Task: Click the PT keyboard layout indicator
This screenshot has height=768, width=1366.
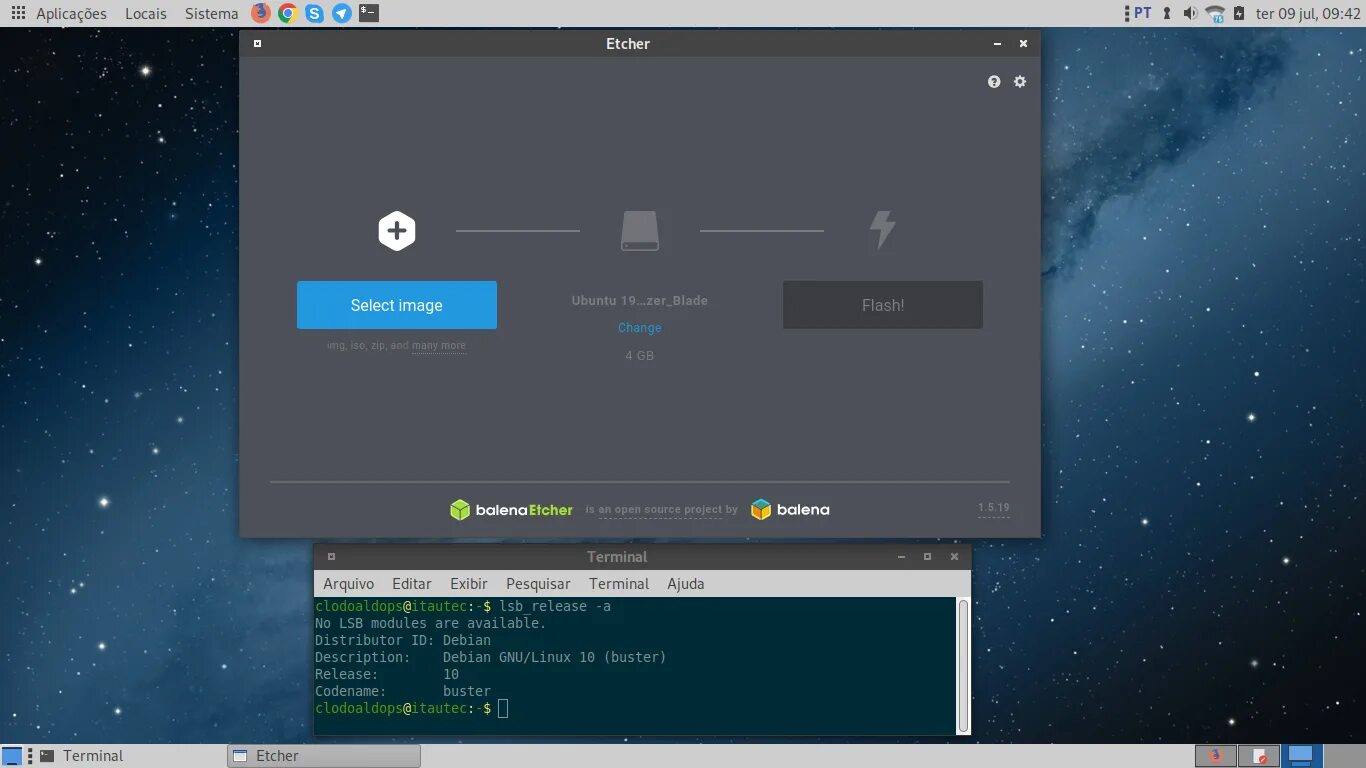Action: point(1142,13)
